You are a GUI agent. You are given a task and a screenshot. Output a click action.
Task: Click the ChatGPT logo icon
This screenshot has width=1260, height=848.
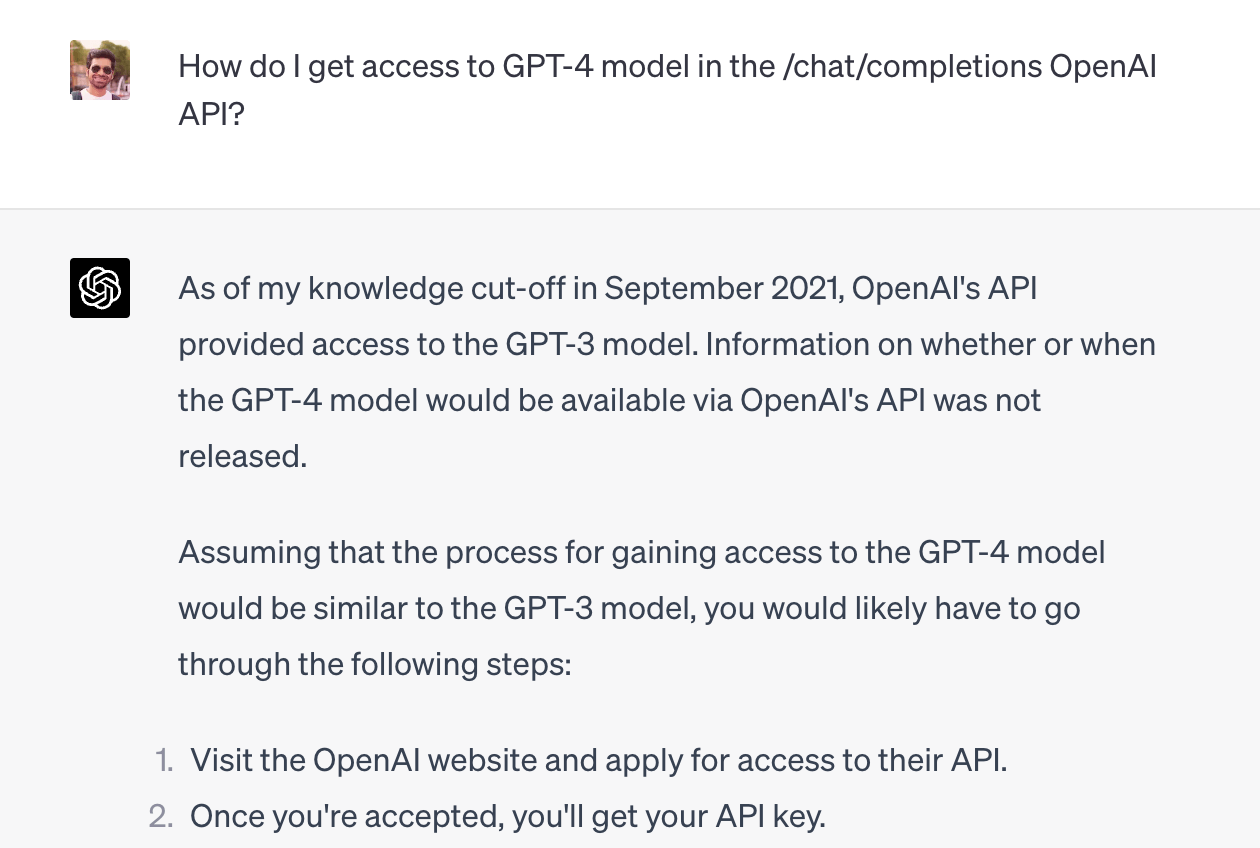(x=100, y=288)
